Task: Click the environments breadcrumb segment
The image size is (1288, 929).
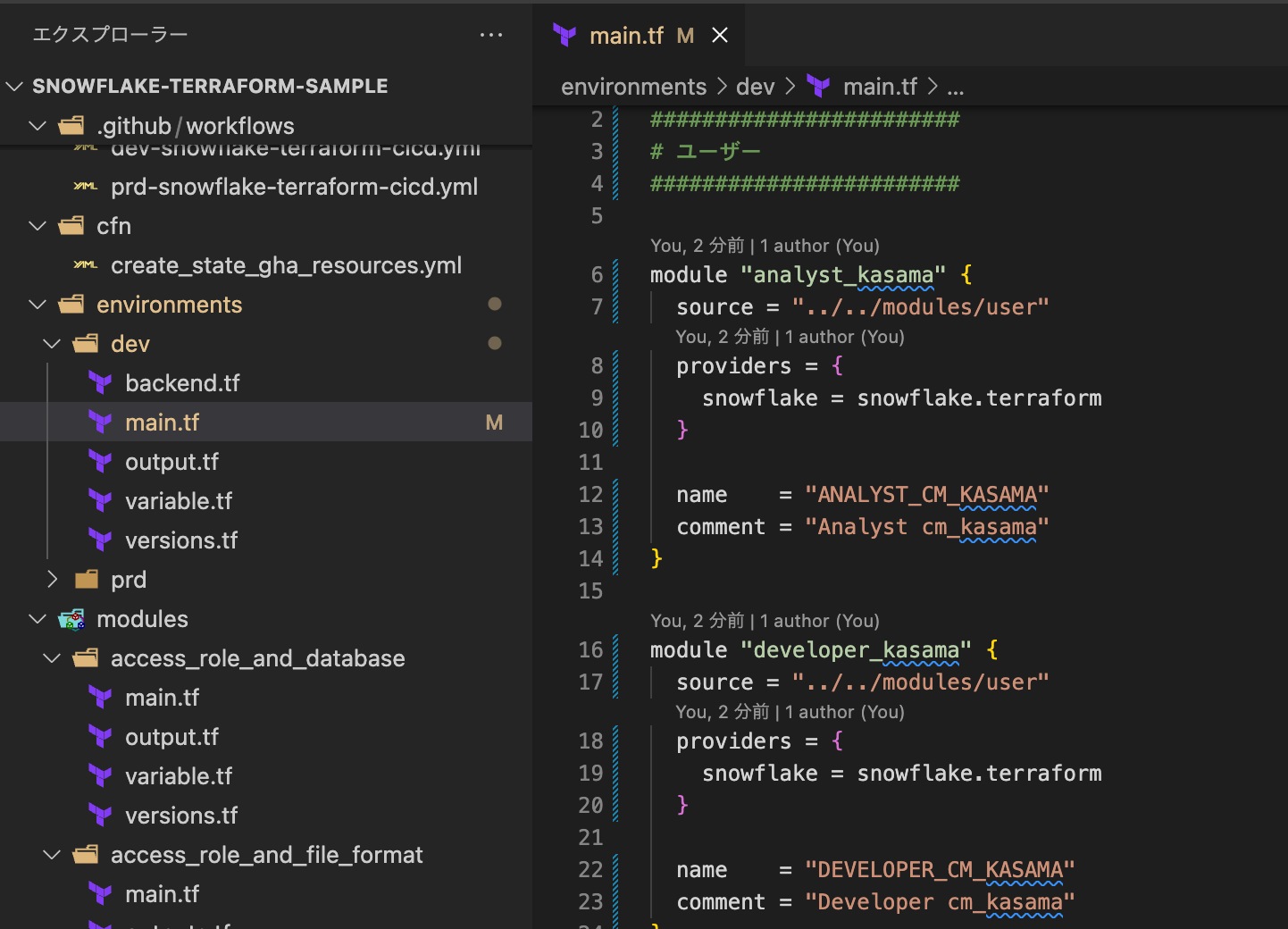Action: click(633, 87)
